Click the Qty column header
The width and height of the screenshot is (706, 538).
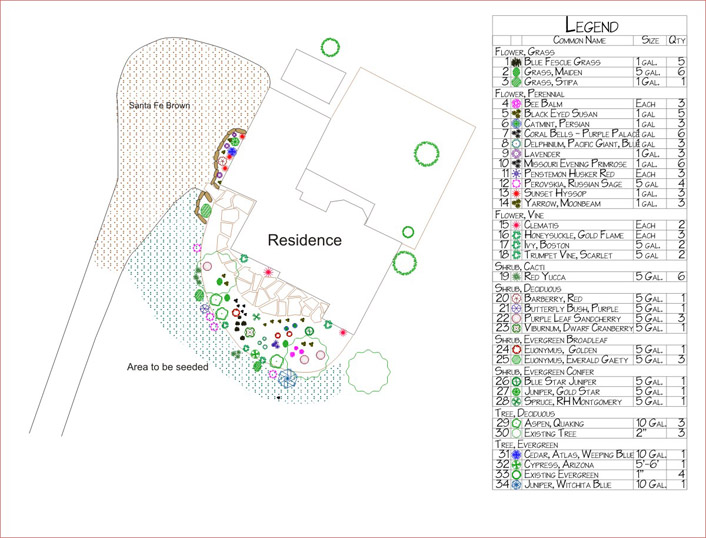tap(676, 40)
